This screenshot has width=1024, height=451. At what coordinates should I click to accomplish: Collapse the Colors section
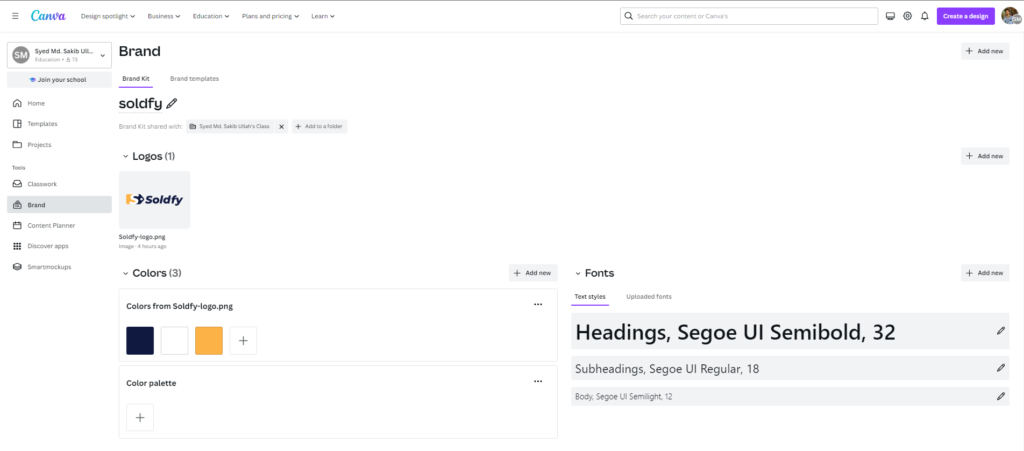pyautogui.click(x=126, y=273)
